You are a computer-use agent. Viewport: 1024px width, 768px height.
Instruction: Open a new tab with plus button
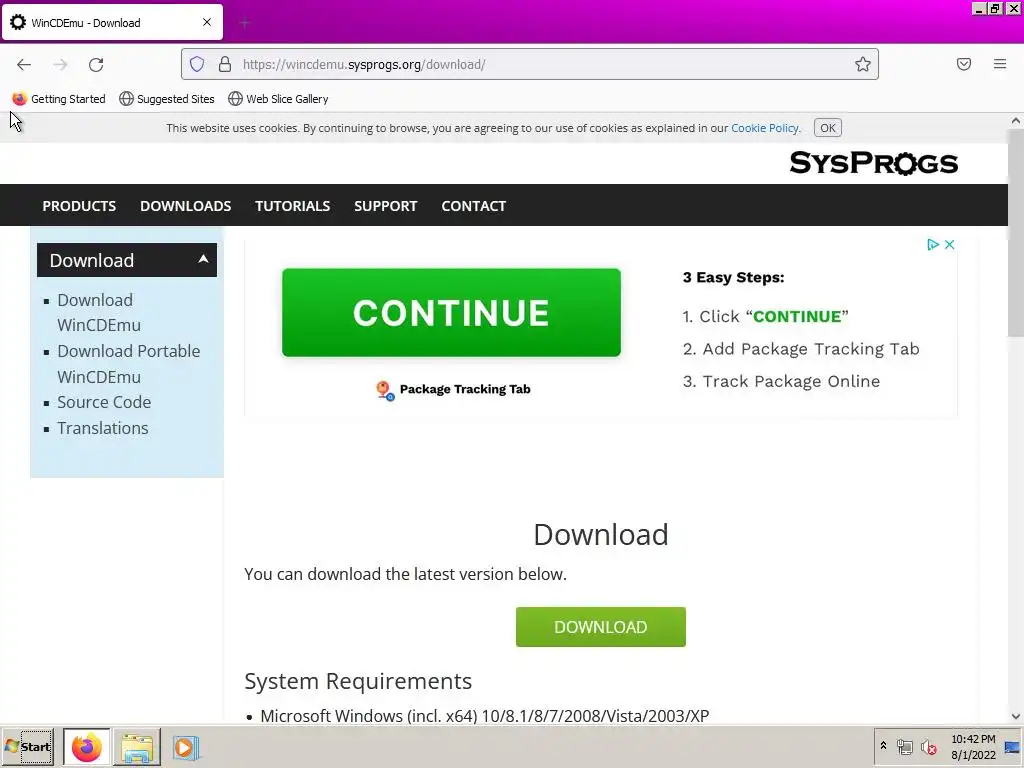tap(244, 23)
